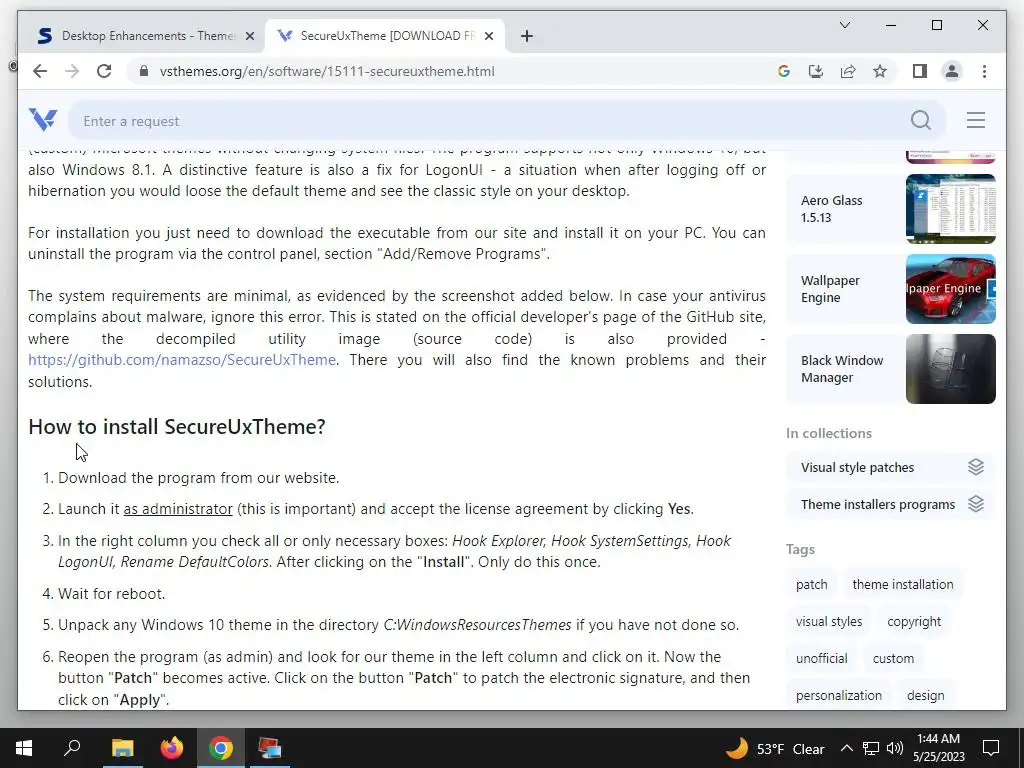Click the 'How to install SecureUxTheme?' heading
Image resolution: width=1024 pixels, height=768 pixels.
[176, 426]
